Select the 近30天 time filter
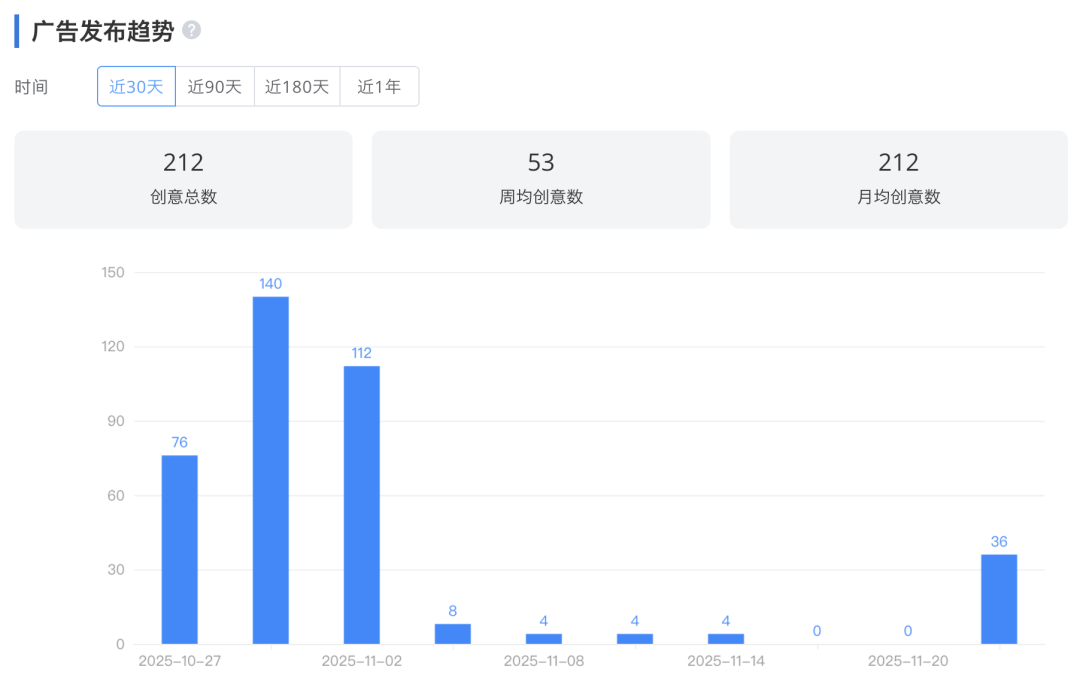The image size is (1080, 678). point(136,86)
